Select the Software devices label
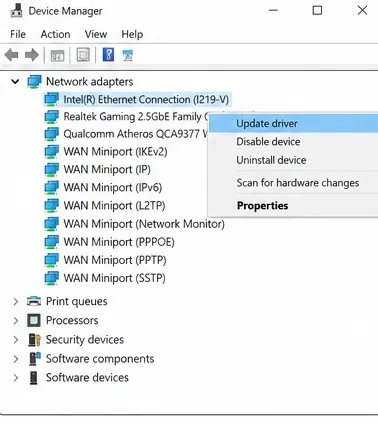 (x=87, y=378)
